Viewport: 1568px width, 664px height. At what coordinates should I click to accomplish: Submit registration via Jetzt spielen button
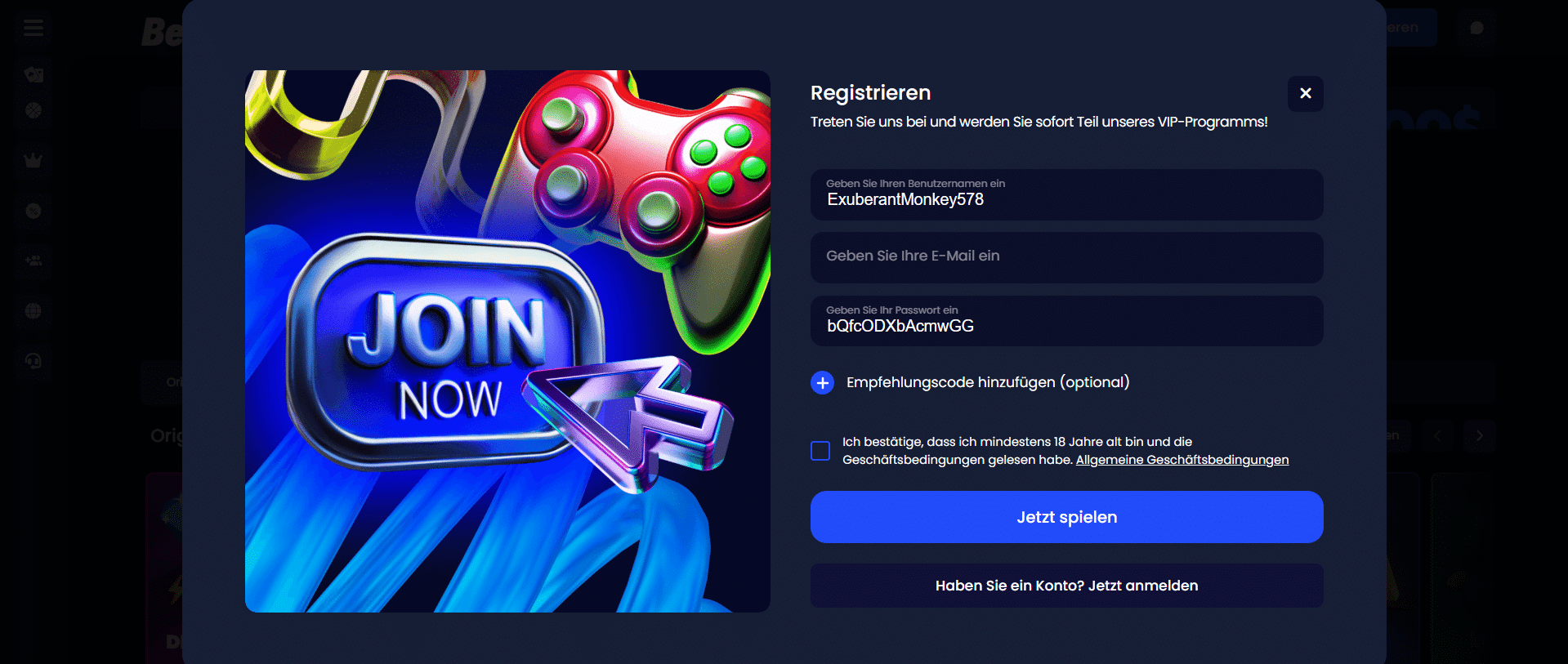(x=1066, y=517)
